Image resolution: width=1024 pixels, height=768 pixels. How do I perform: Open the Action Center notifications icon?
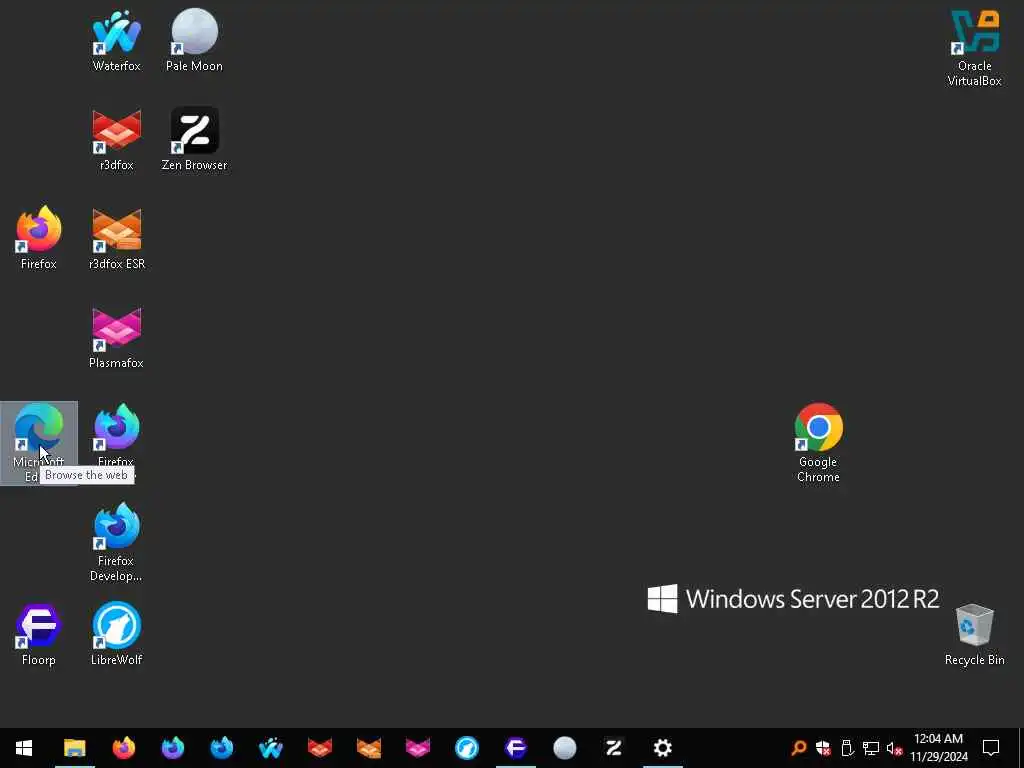click(x=991, y=748)
